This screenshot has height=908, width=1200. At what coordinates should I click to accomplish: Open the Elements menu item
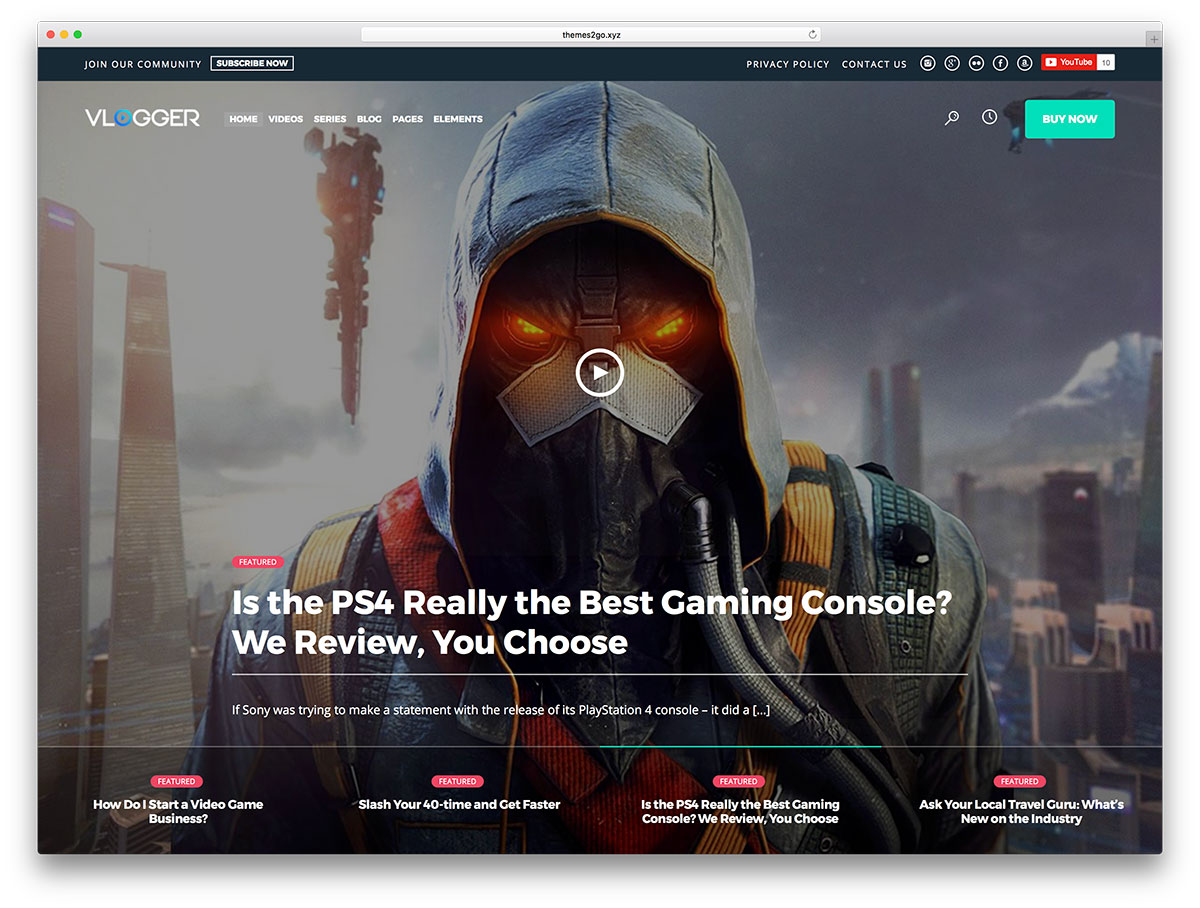[x=458, y=119]
